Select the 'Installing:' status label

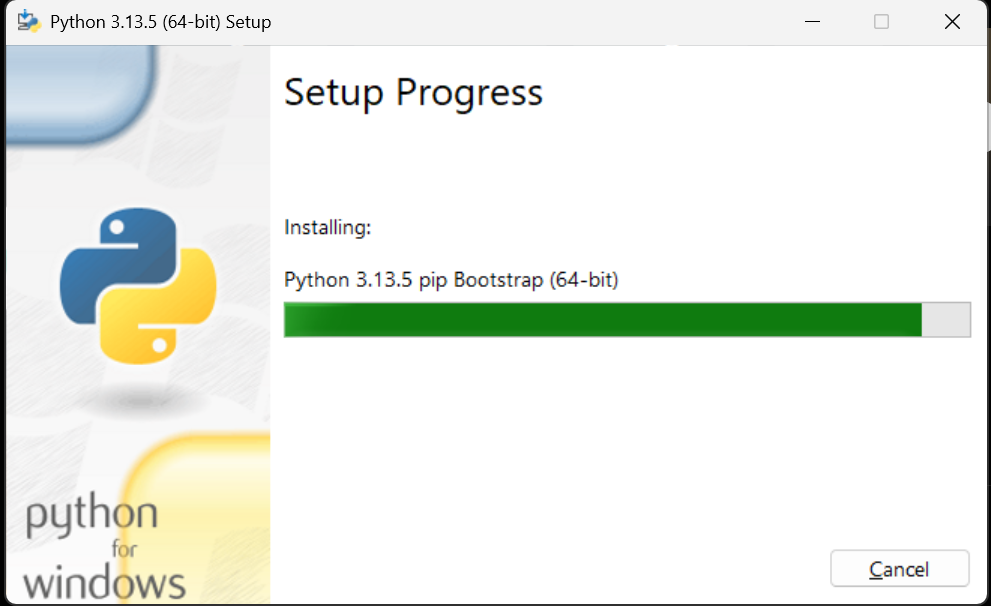tap(327, 227)
